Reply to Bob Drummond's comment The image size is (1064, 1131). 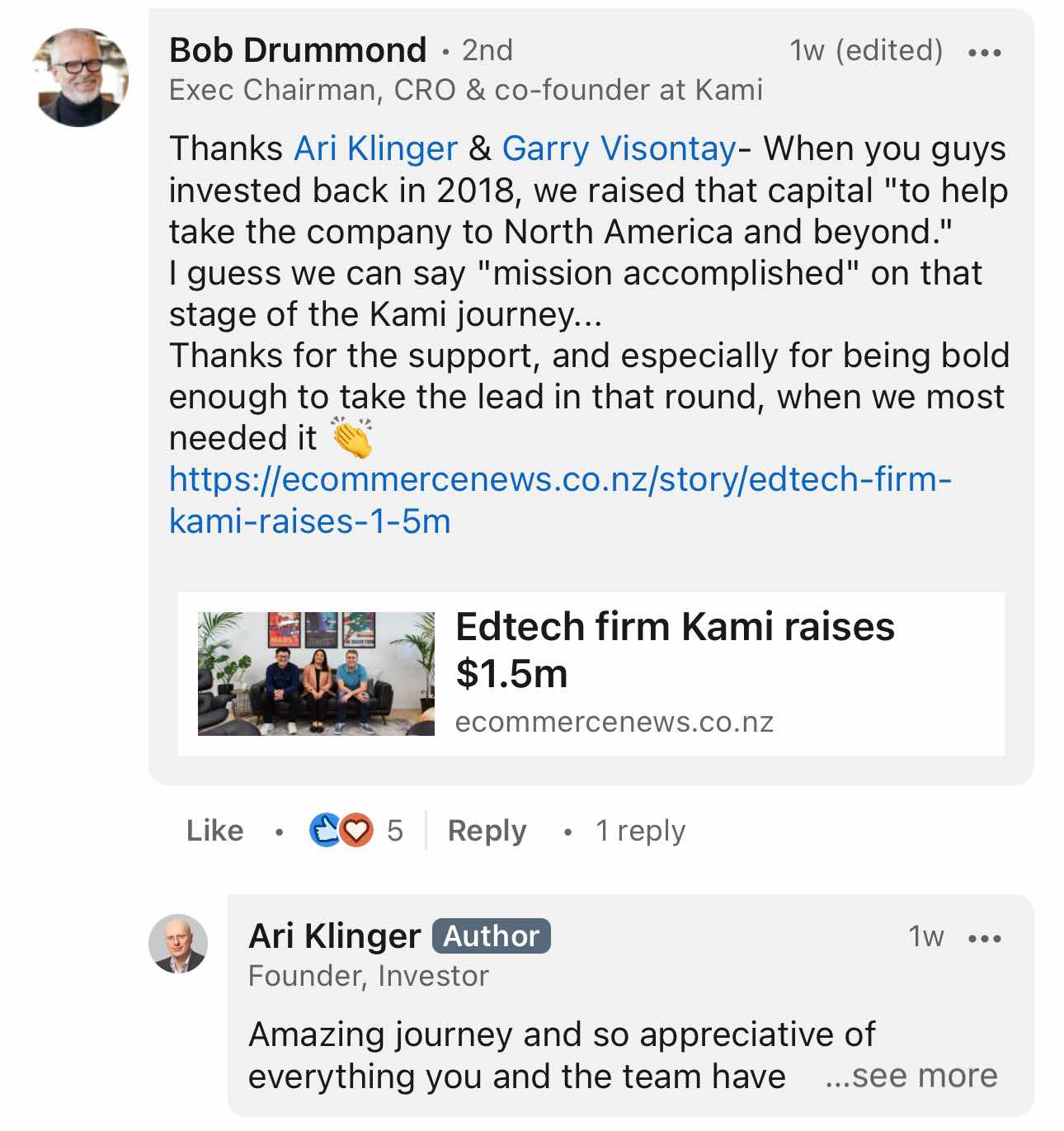(x=487, y=831)
